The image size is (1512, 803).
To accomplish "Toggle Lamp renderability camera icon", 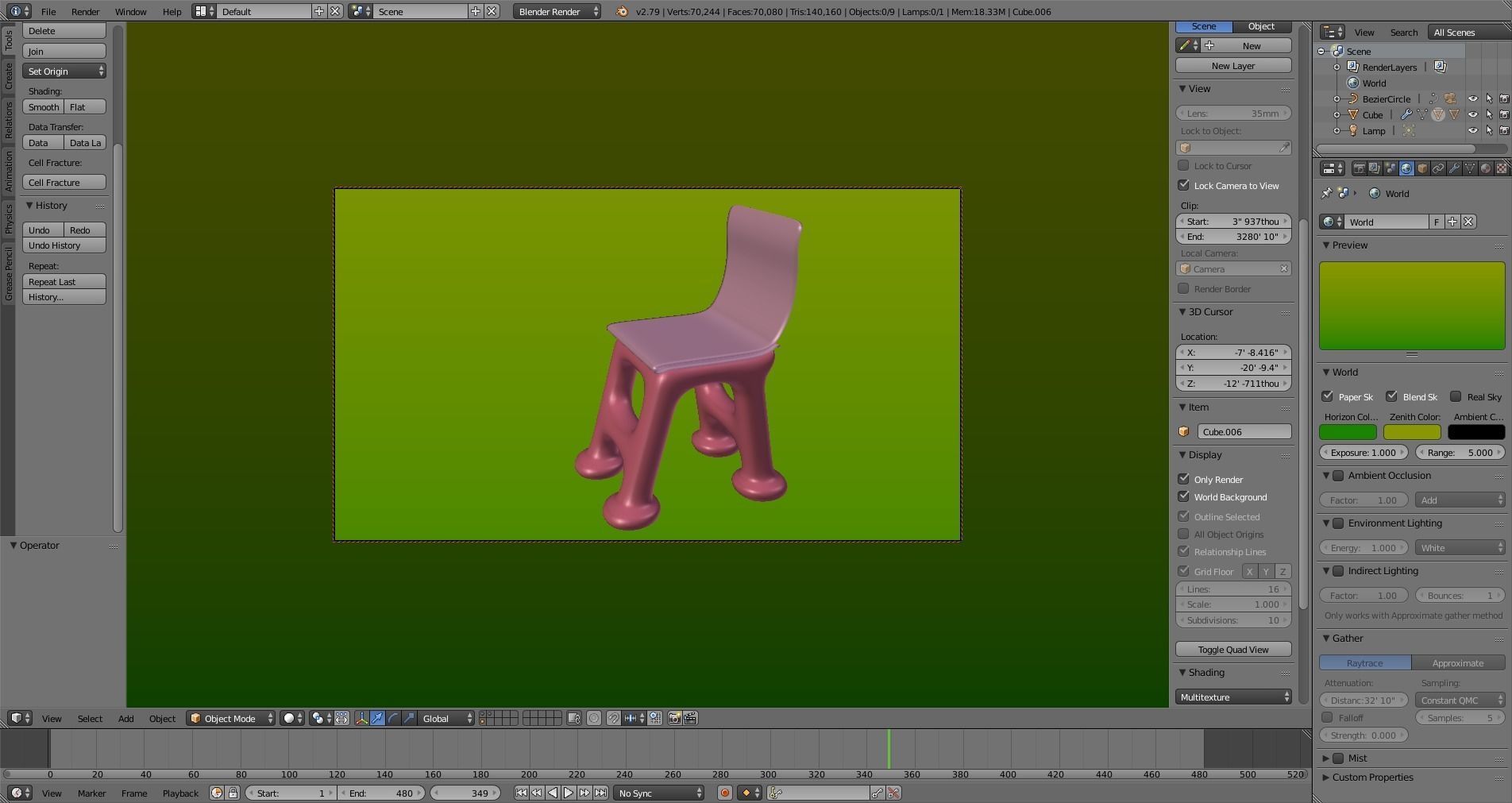I will 1504,130.
